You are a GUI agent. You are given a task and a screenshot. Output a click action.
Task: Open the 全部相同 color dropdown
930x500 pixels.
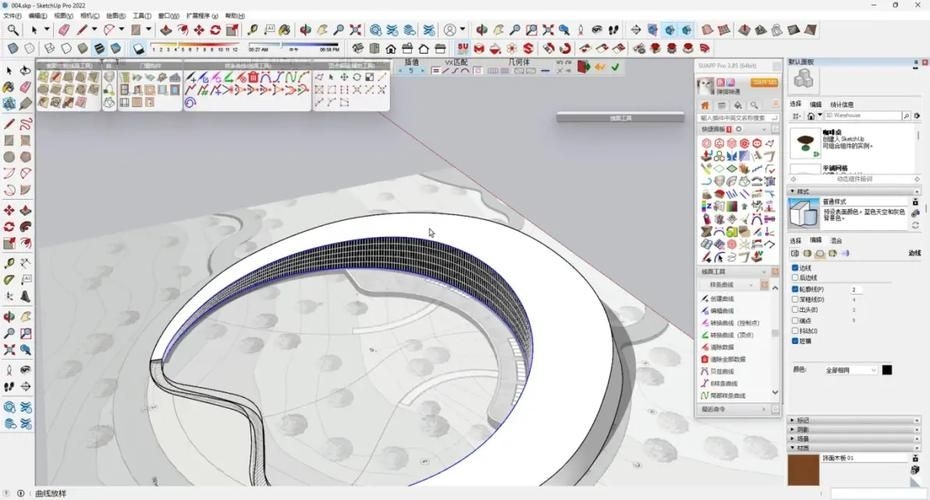848,370
